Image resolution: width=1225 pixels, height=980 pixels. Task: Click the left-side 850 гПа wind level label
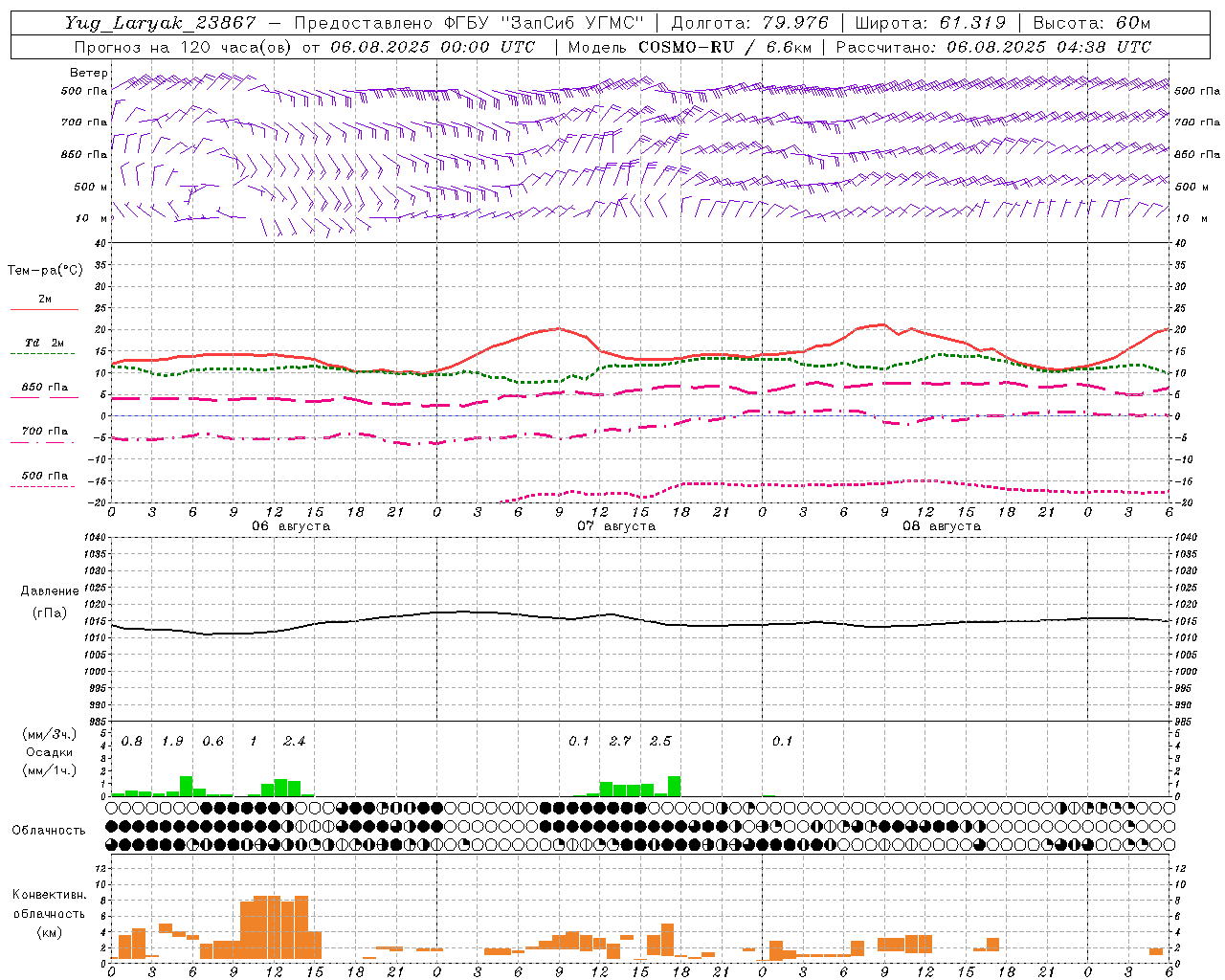click(84, 154)
